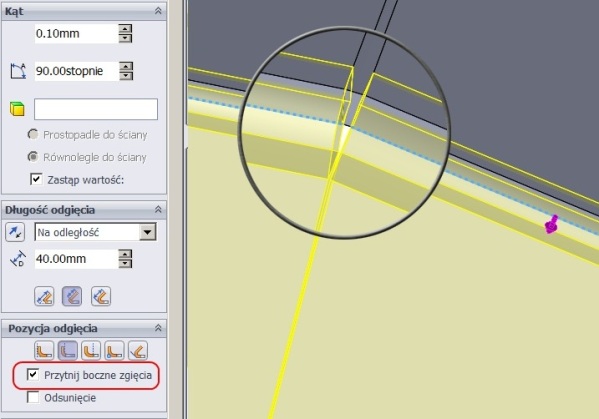The width and height of the screenshot is (599, 419).
Task: Uncheck the Zastąp wartość checkbox
Action: (36, 179)
